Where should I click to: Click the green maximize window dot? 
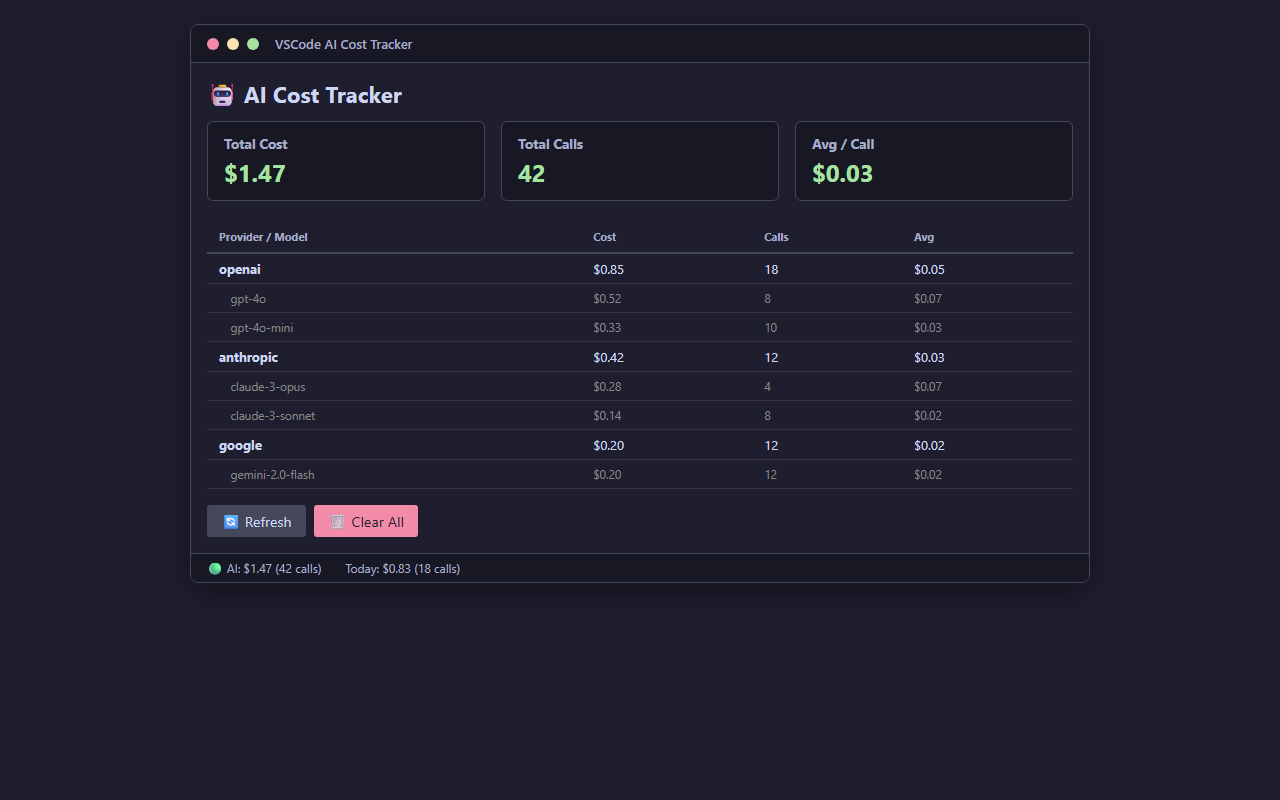coord(253,44)
